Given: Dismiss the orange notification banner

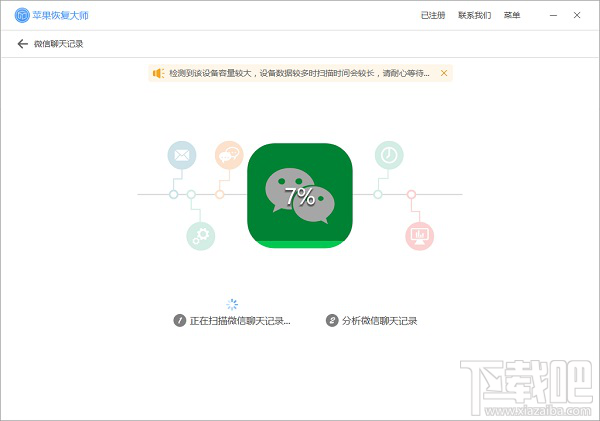Looking at the screenshot, I should tap(444, 73).
